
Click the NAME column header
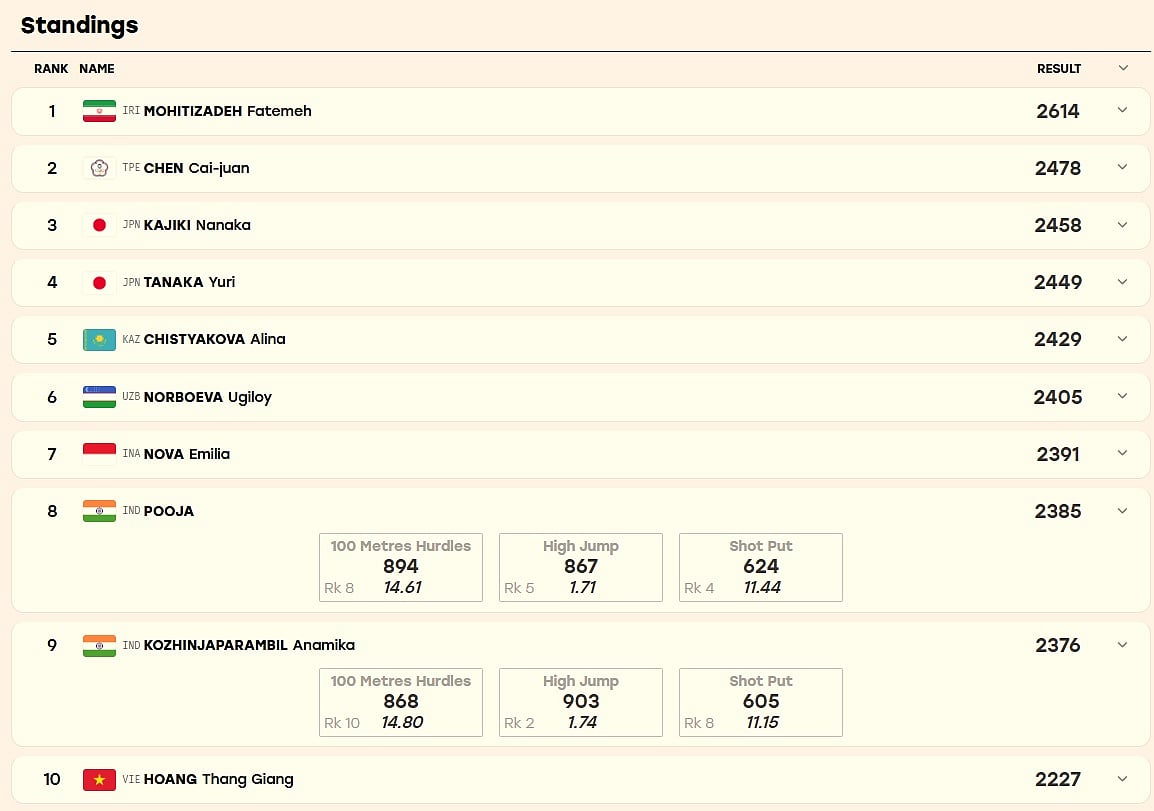(96, 68)
